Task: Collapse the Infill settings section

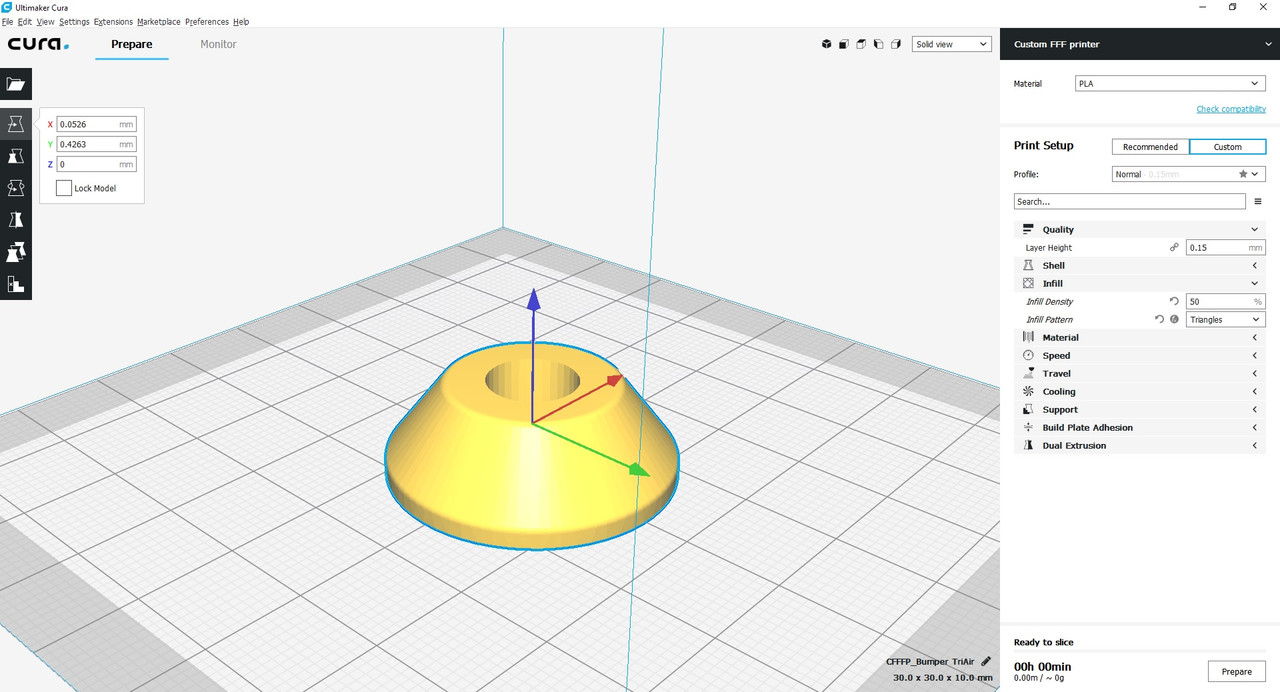Action: point(1140,283)
